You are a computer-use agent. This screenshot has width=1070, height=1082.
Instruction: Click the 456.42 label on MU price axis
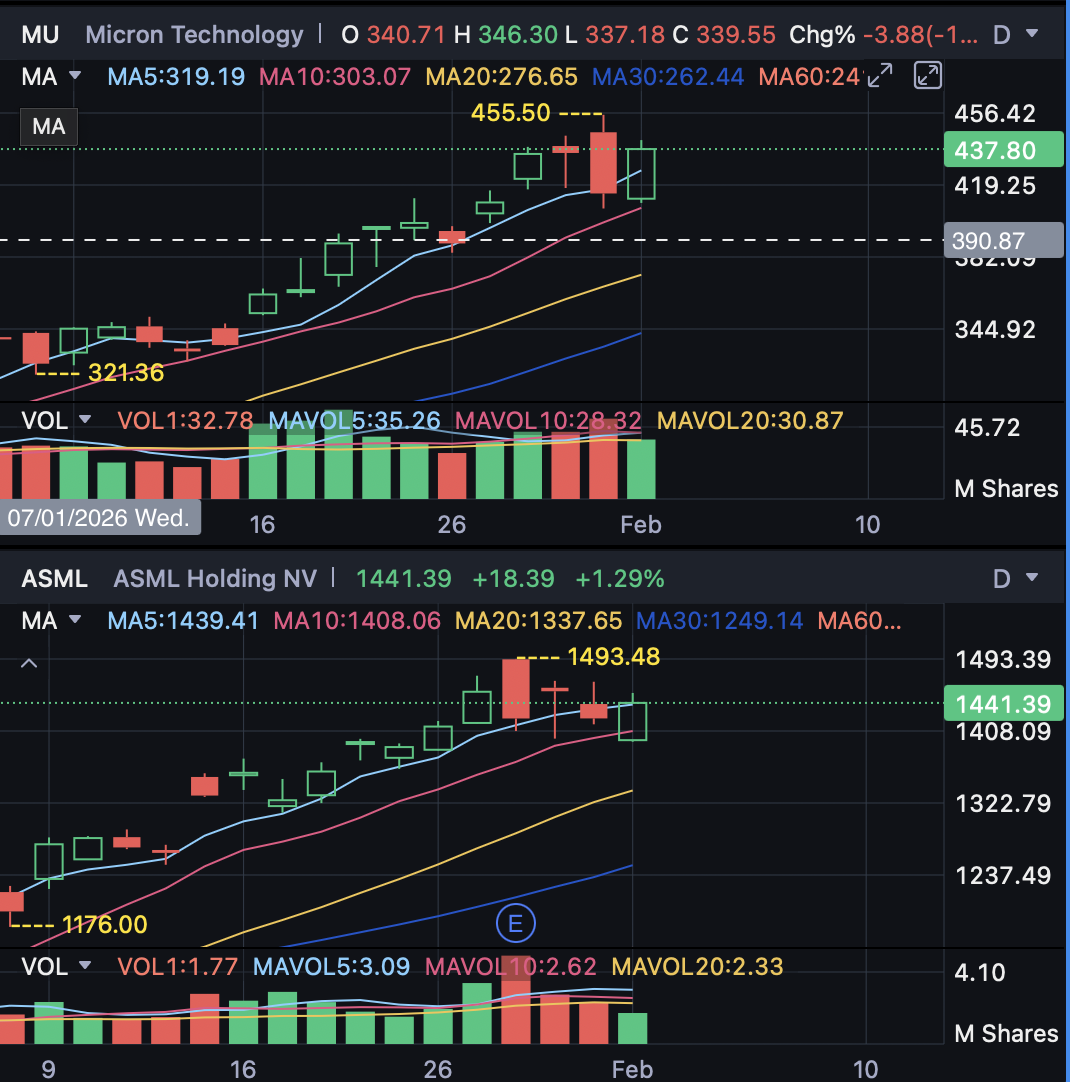pos(995,113)
